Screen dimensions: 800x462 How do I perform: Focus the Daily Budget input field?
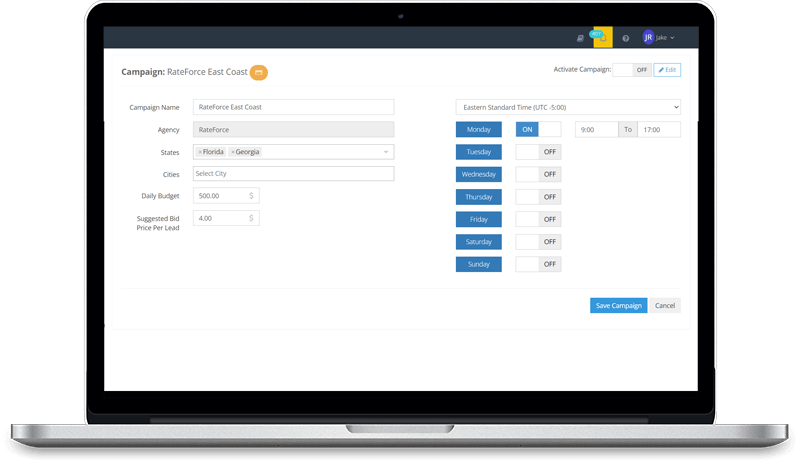pos(226,196)
